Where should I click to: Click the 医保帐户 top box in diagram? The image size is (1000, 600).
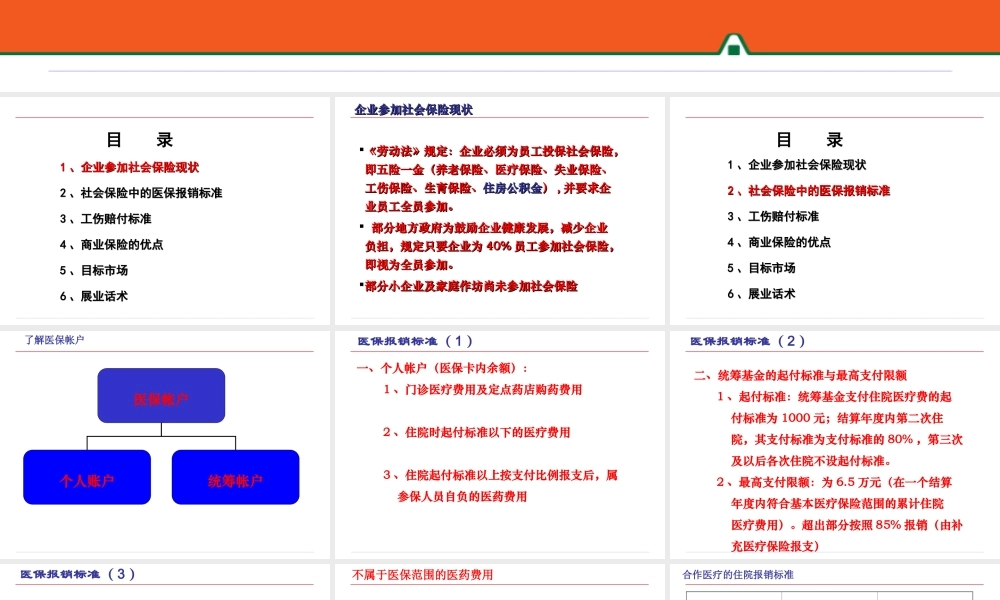click(x=161, y=395)
